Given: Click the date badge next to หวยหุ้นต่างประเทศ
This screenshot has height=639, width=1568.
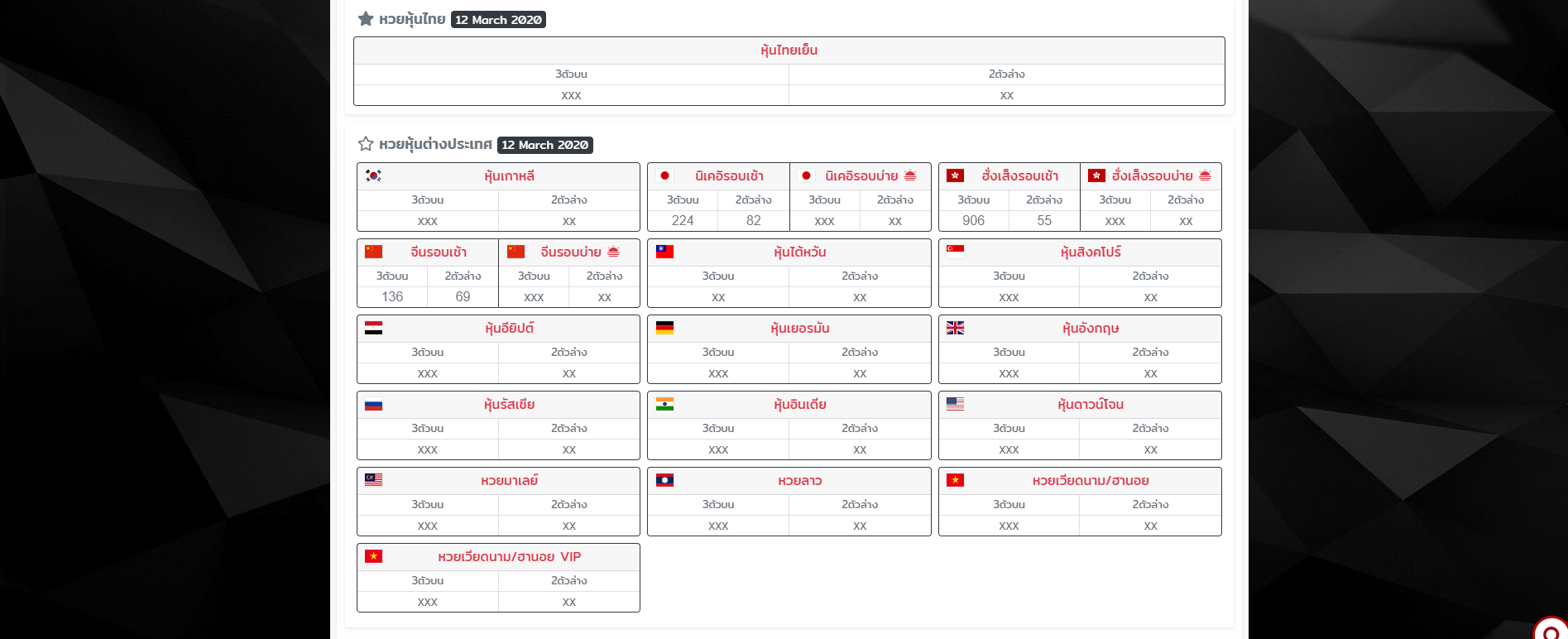Looking at the screenshot, I should point(544,145).
